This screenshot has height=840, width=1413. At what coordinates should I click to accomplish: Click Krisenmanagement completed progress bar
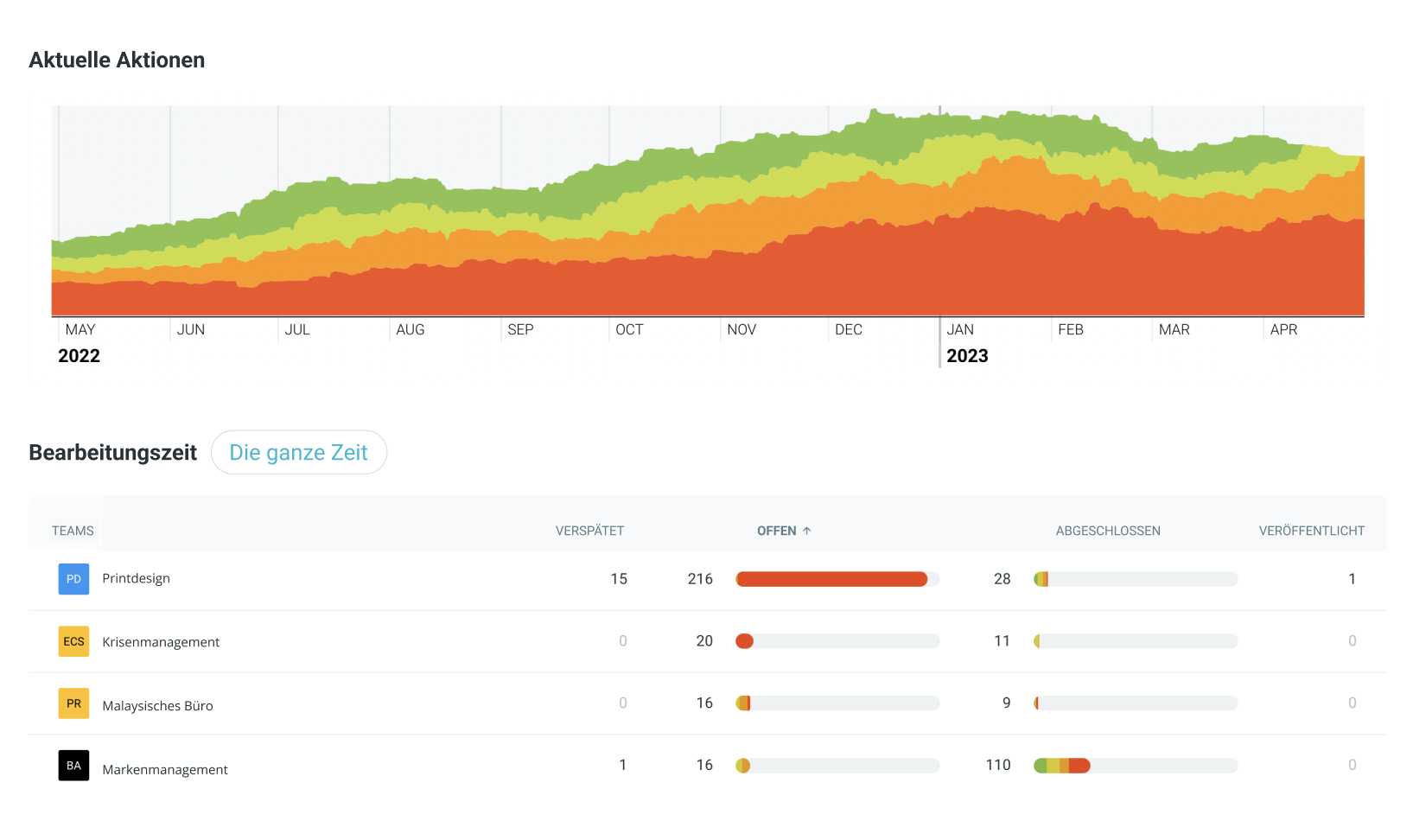(1136, 641)
